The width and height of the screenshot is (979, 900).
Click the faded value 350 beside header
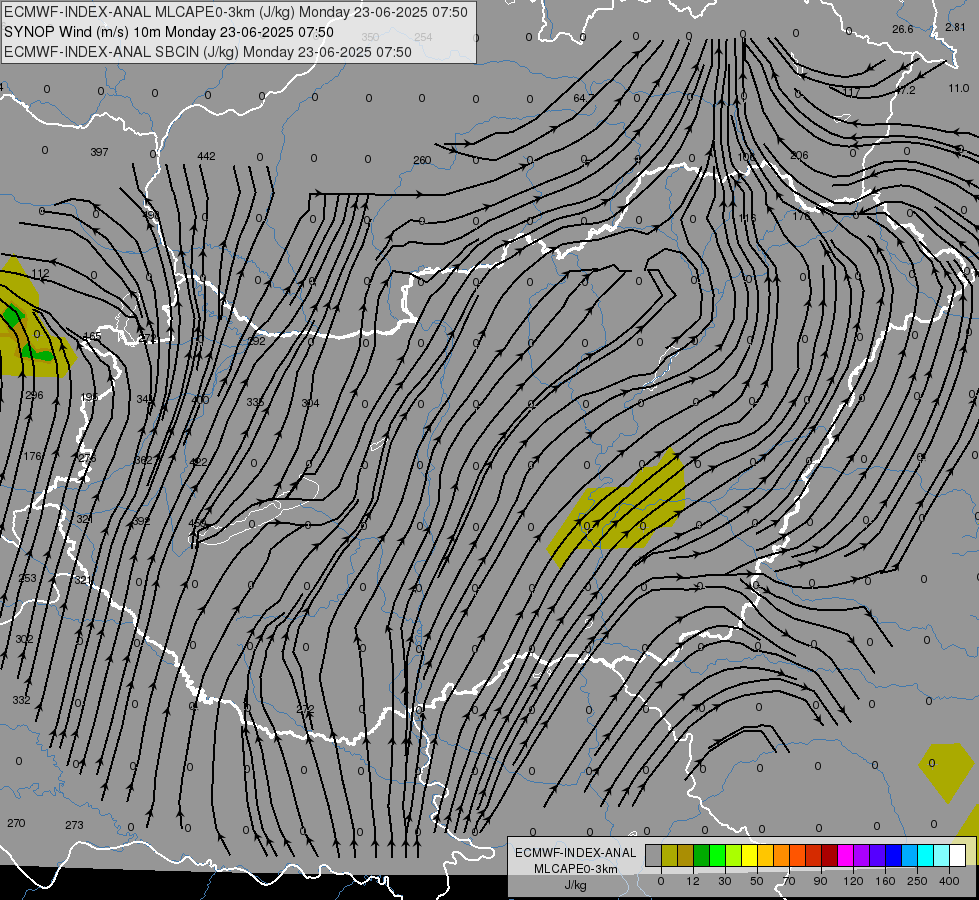coord(370,37)
